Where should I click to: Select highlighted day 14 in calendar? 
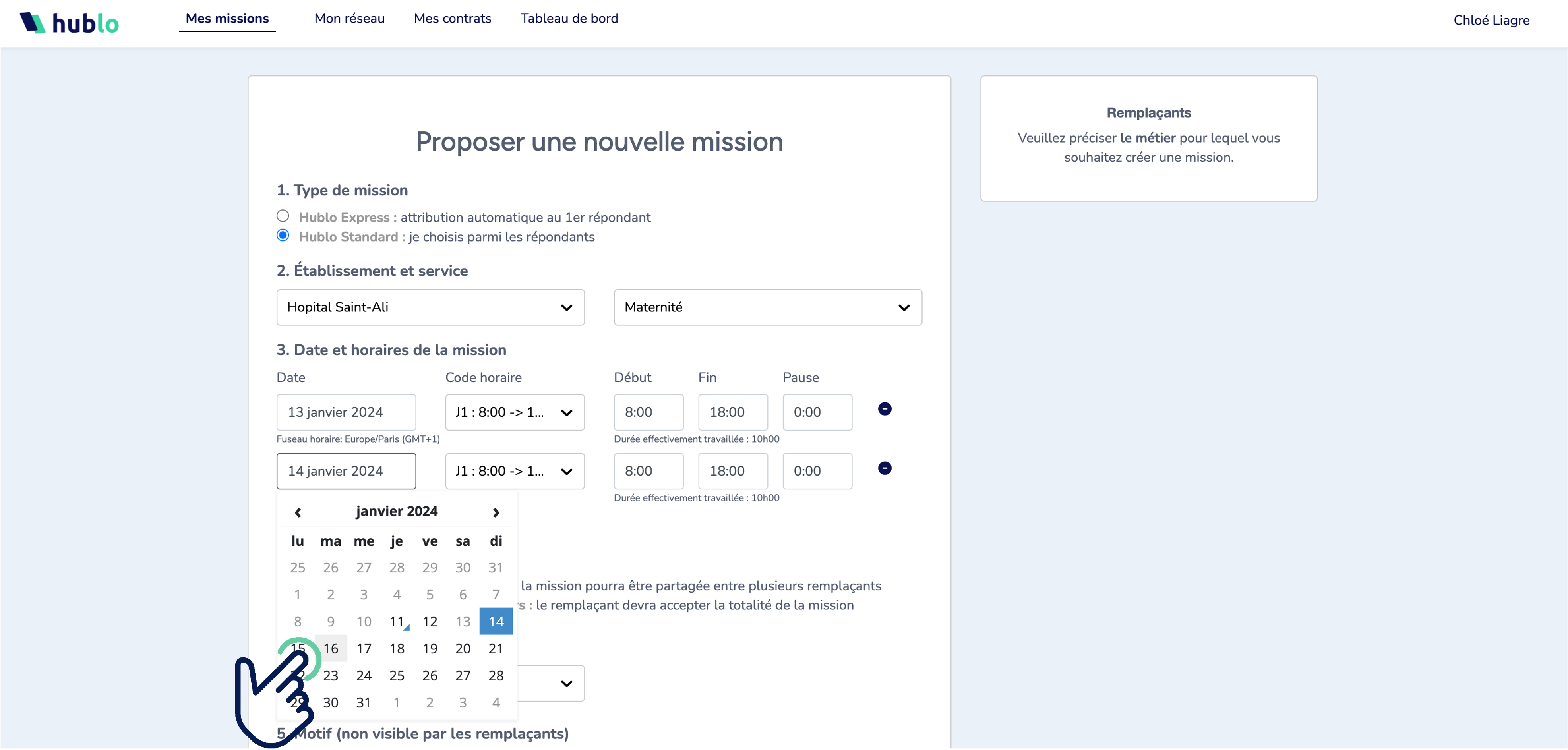pos(496,622)
